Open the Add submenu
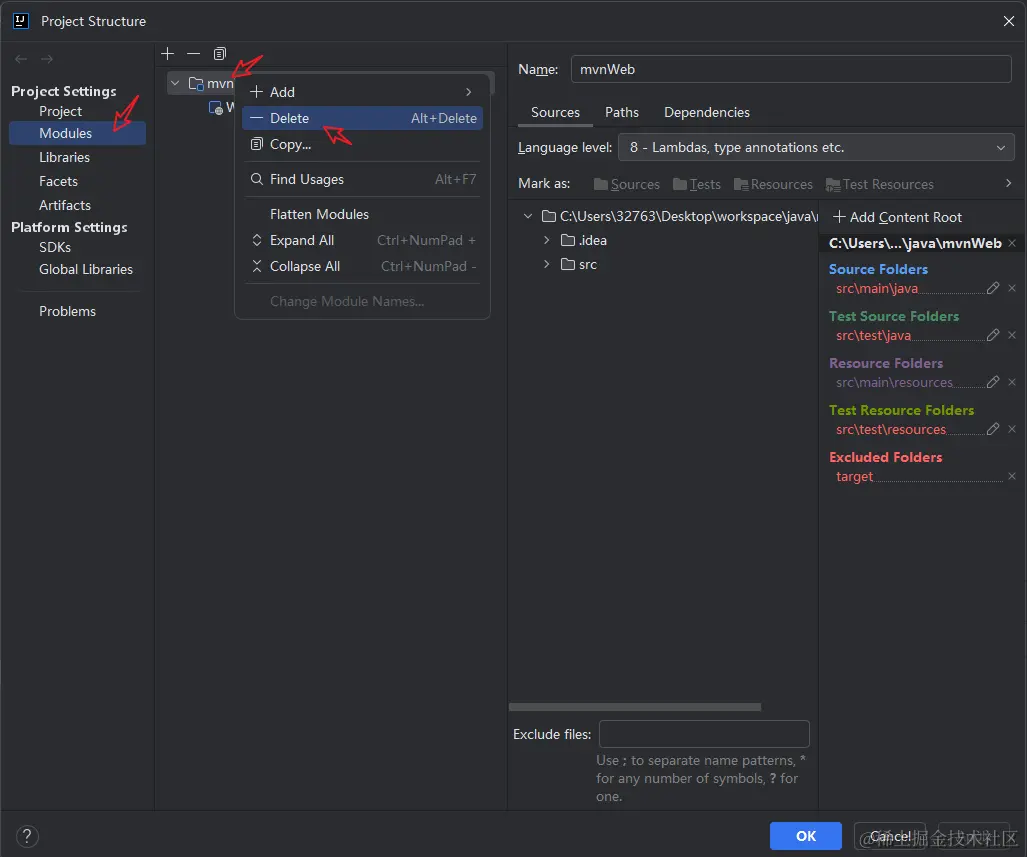This screenshot has height=857, width=1027. click(x=362, y=92)
